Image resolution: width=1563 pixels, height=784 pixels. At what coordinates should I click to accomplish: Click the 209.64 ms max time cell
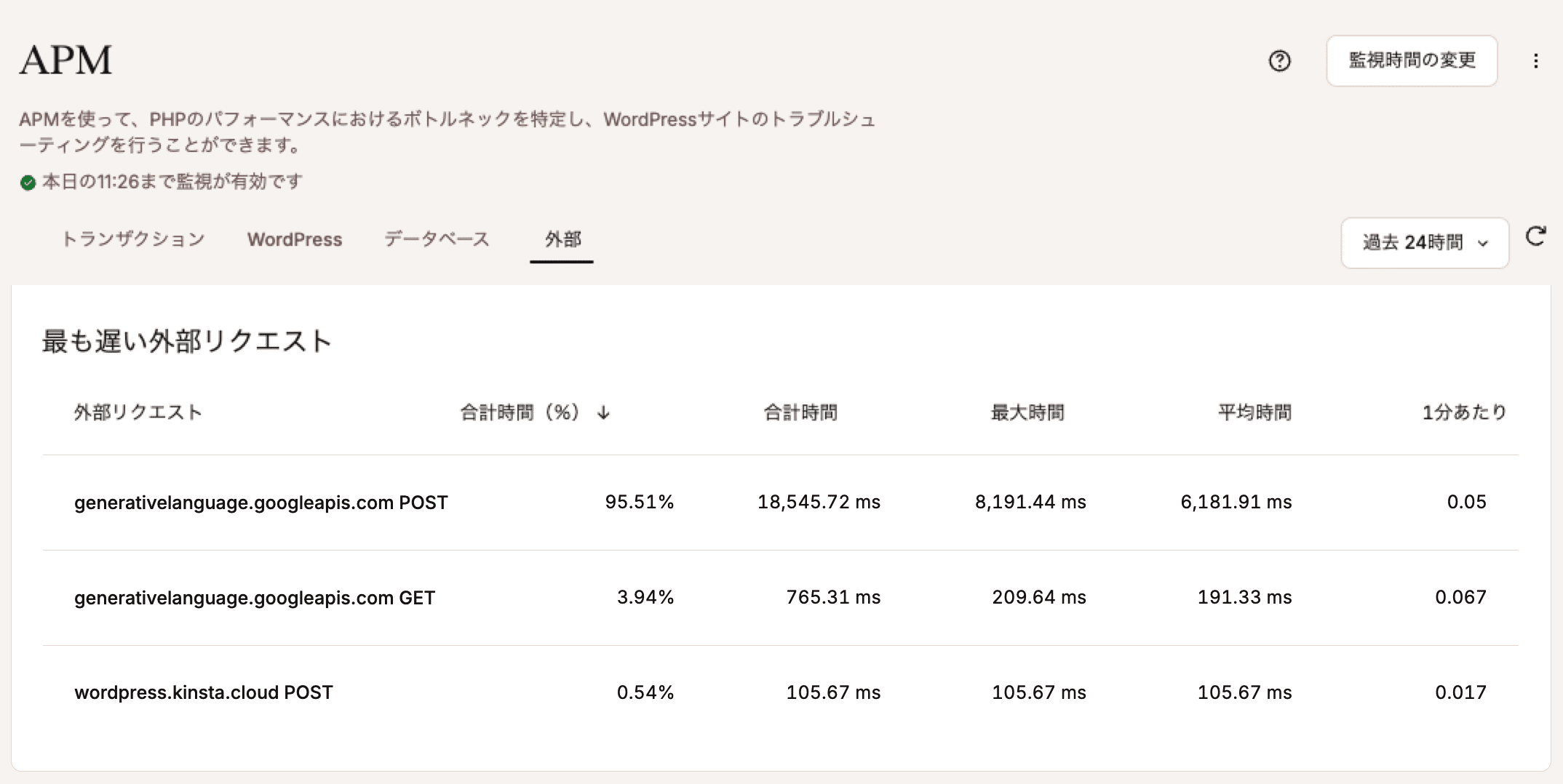pyautogui.click(x=1039, y=597)
